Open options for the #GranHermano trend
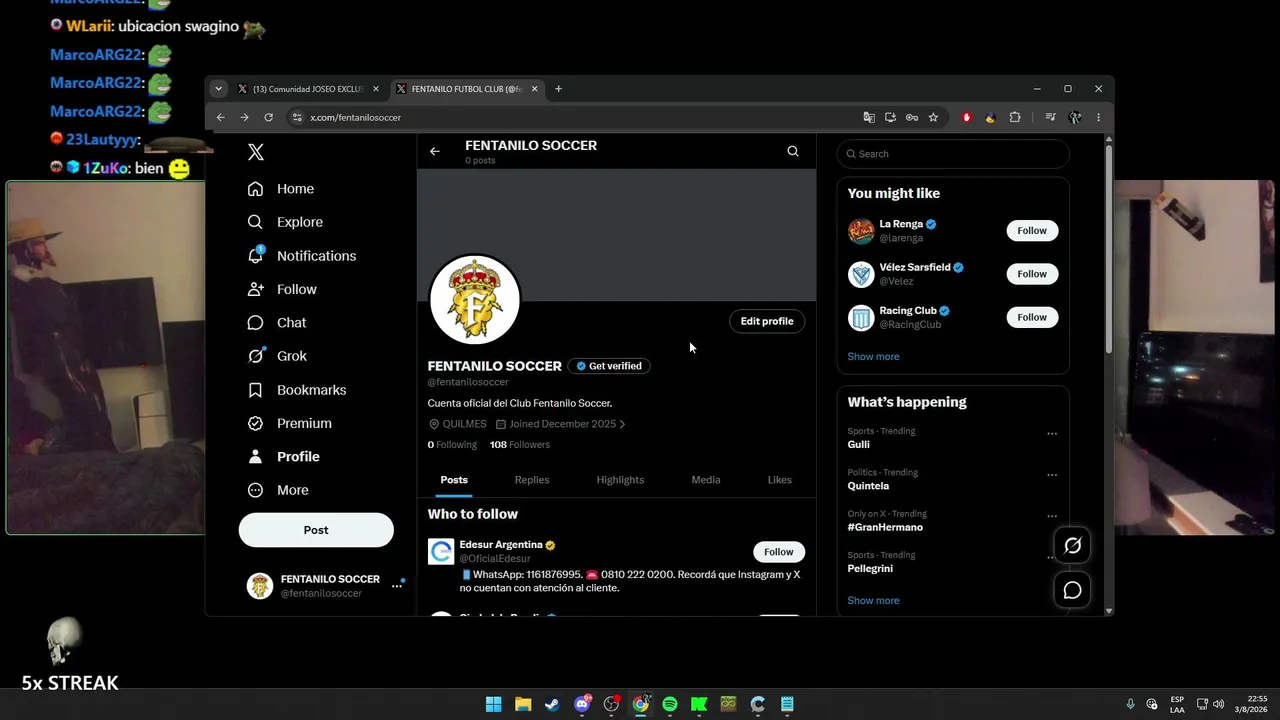This screenshot has width=1280, height=720. [1052, 516]
